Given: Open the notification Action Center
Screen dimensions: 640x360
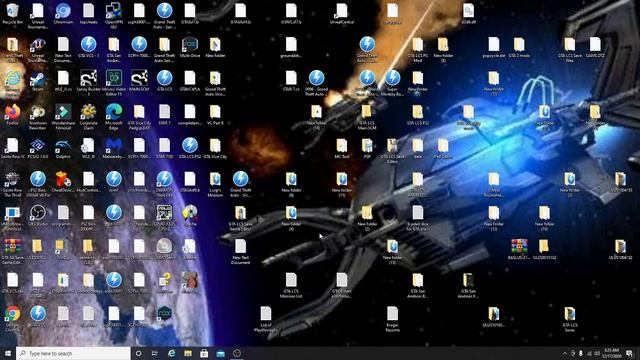Looking at the screenshot, I should pos(629,353).
